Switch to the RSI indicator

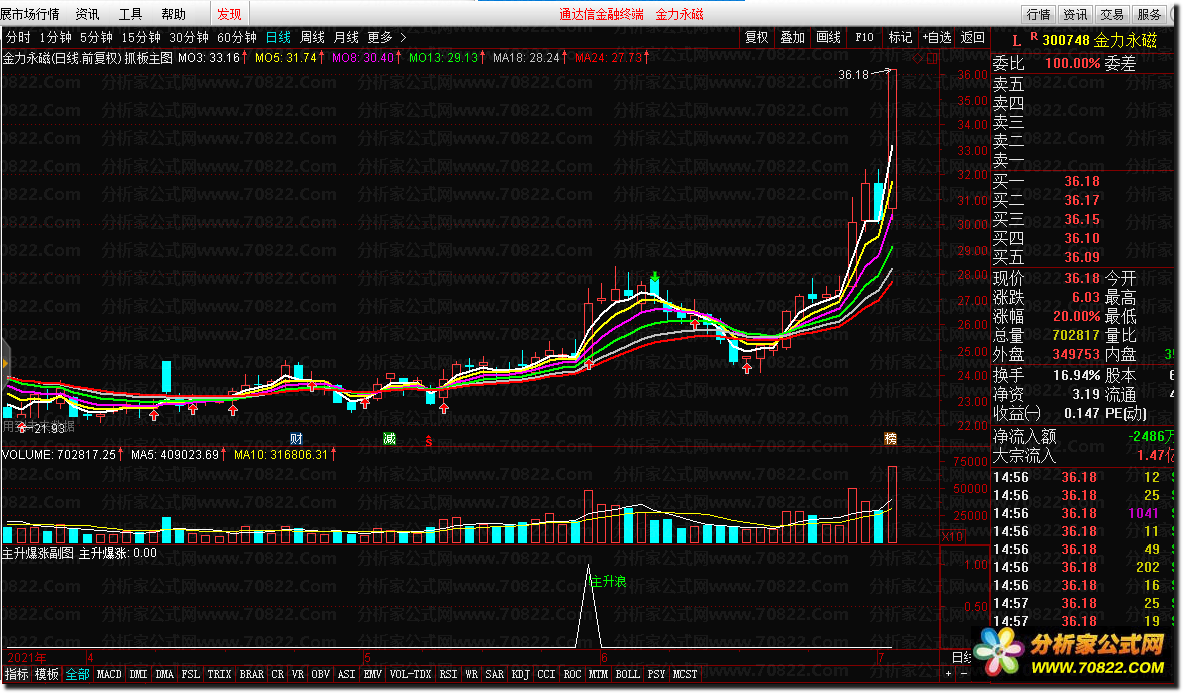click(x=448, y=674)
